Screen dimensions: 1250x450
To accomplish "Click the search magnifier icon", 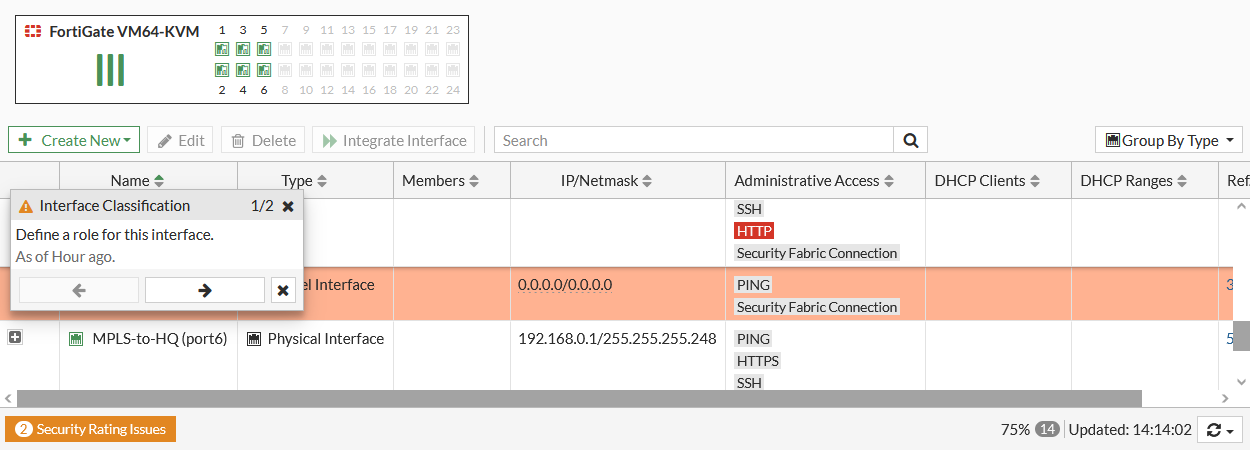I will [910, 141].
